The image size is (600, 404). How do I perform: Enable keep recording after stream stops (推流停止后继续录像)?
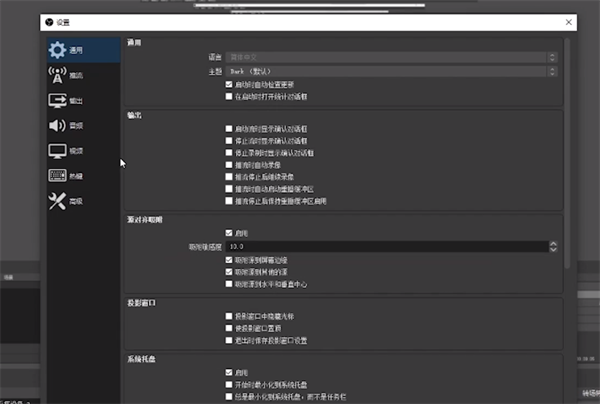coord(229,177)
